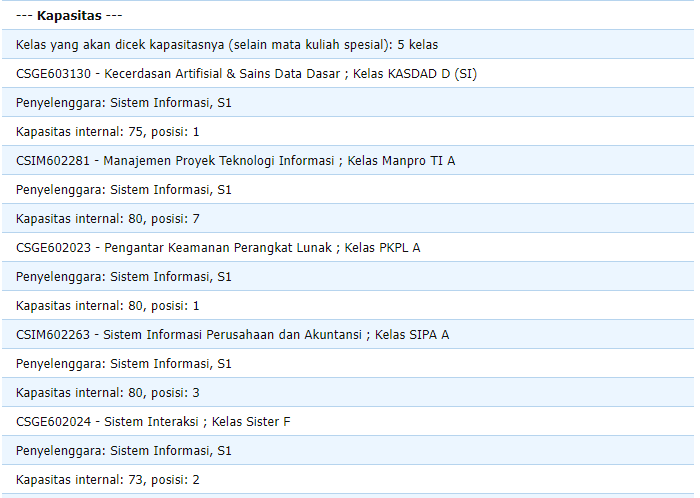The height and width of the screenshot is (498, 700).
Task: Click 'Kapasitas internal: 80, posisi: 7' row
Action: [x=348, y=218]
